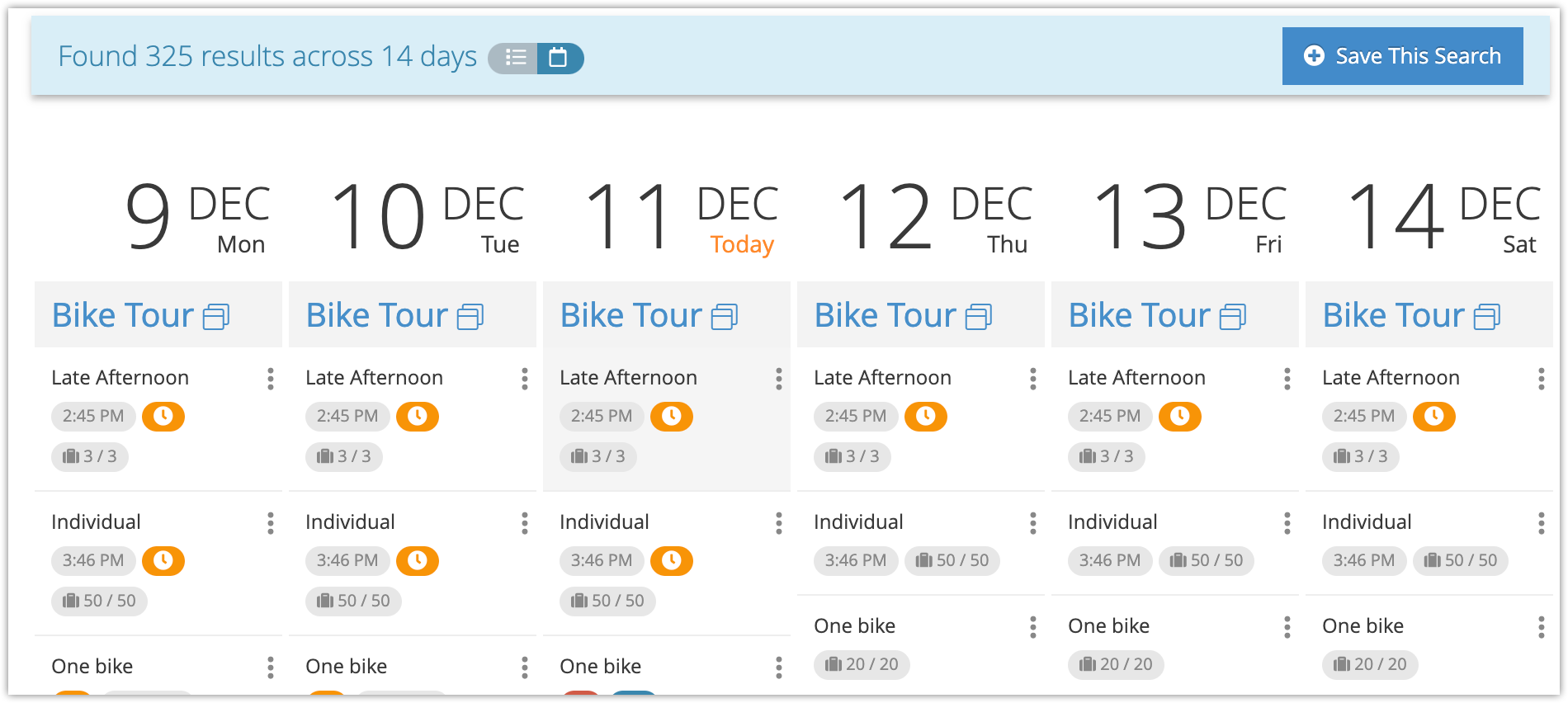Viewport: 1568px width, 703px height.
Task: Click 3 / 3 capacity badge on 10 Dec
Action: [344, 456]
